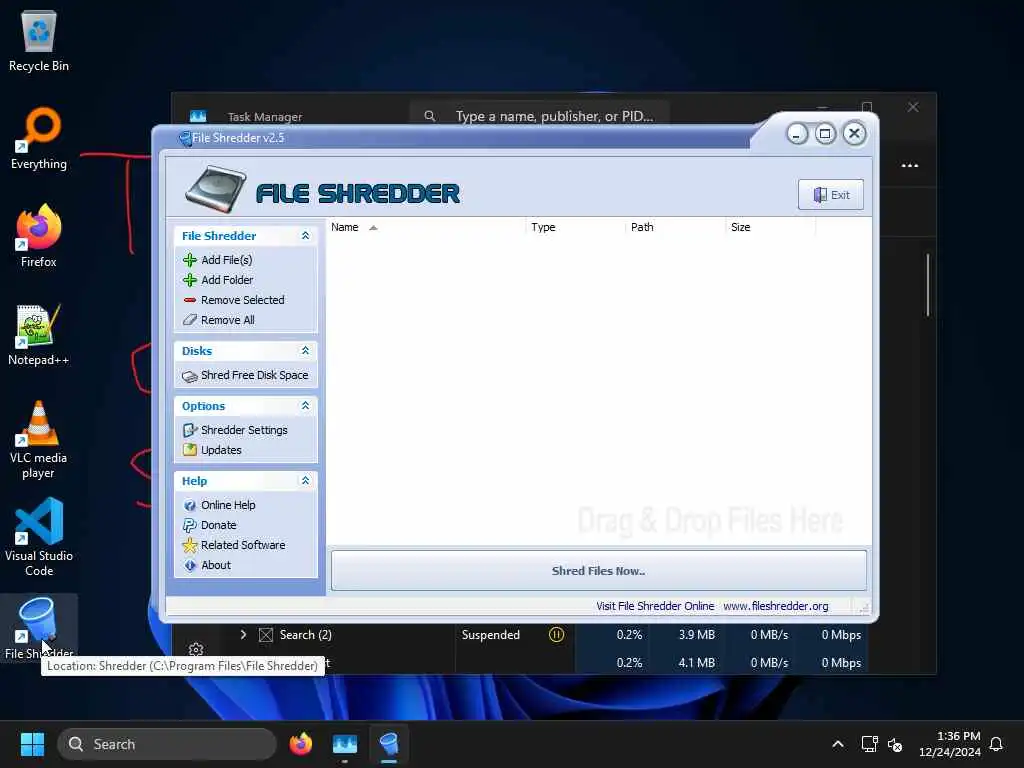The width and height of the screenshot is (1024, 768).
Task: Collapse the Help sidebar section
Action: [305, 481]
